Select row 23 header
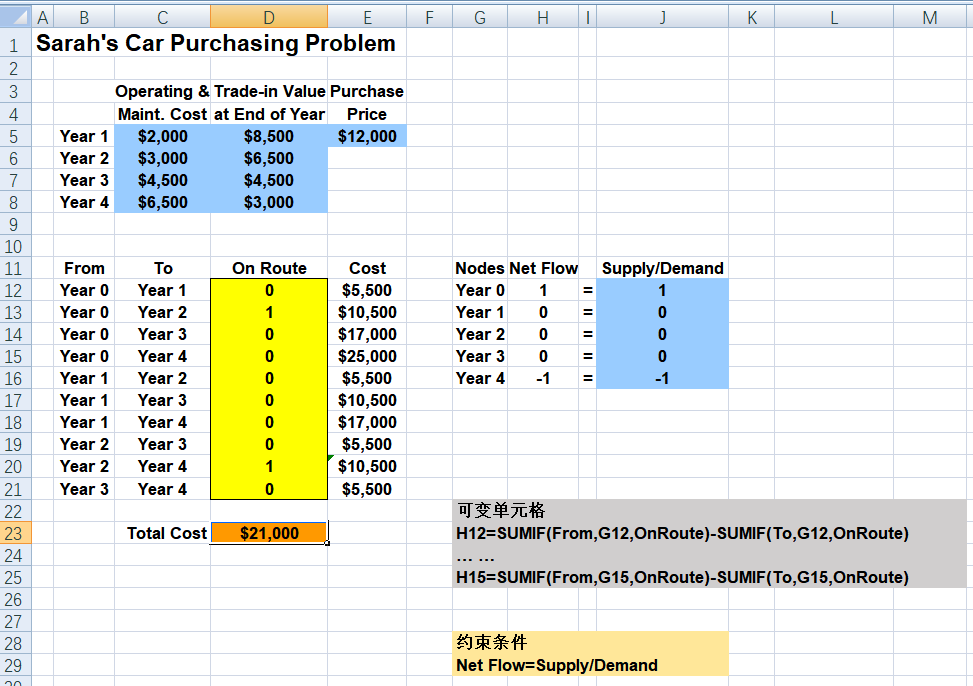 coord(14,533)
